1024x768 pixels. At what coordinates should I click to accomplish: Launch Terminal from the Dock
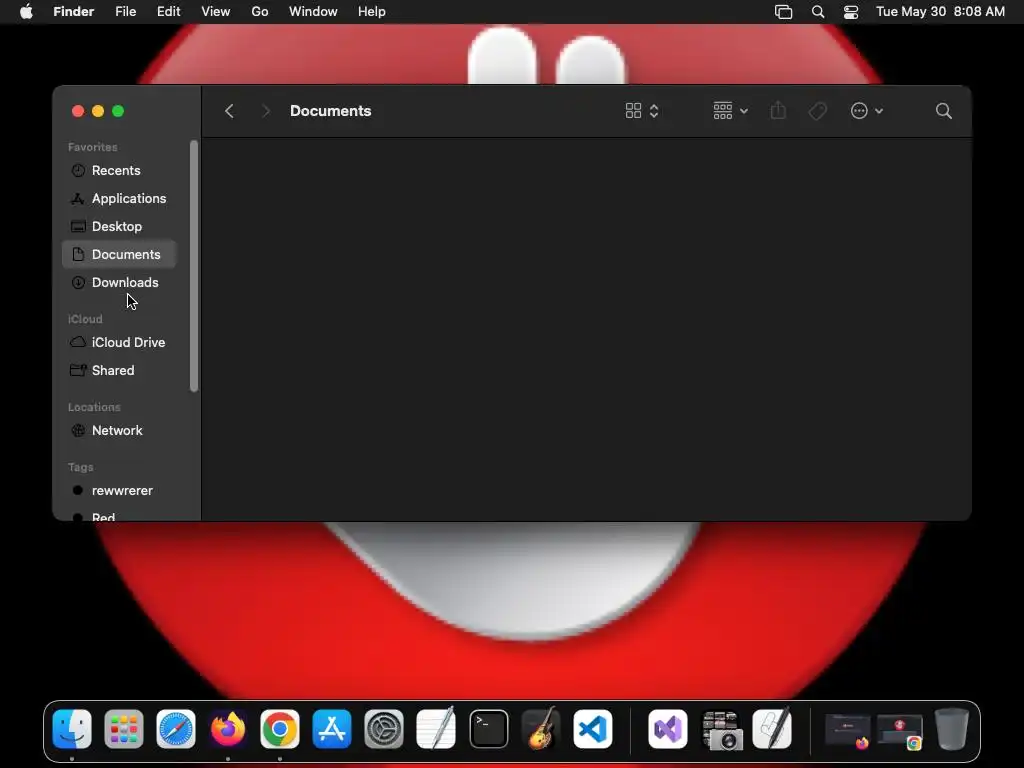[488, 729]
